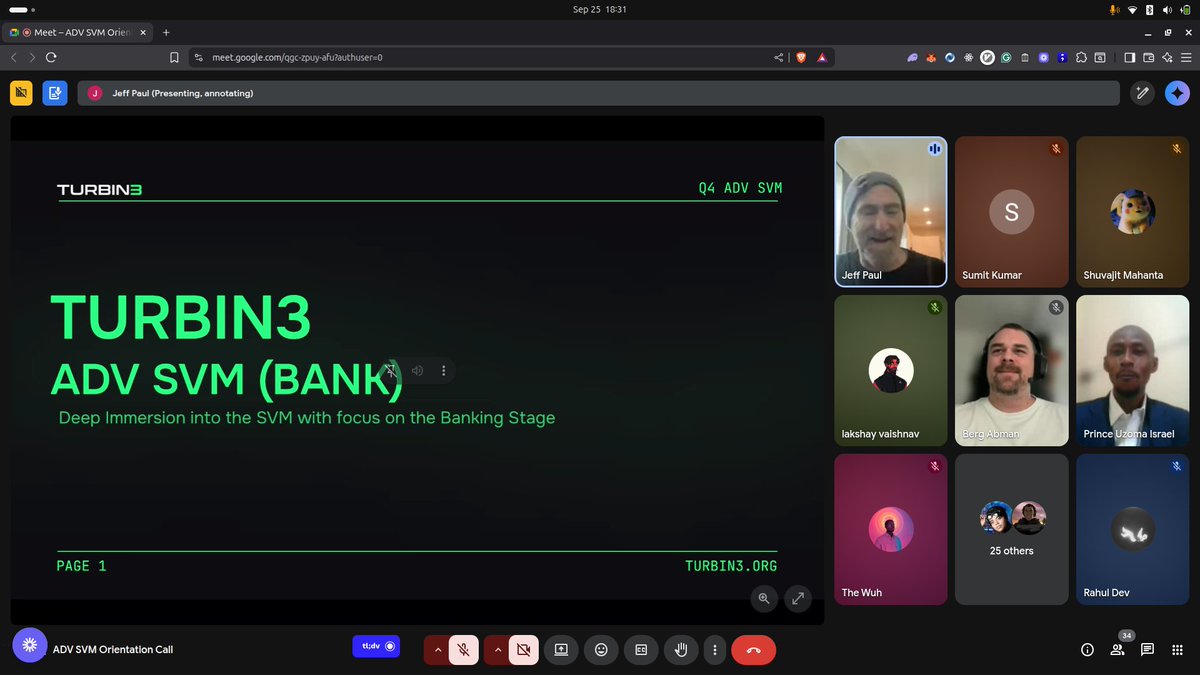The height and width of the screenshot is (675, 1200).
Task: Select The Wuh participant tile
Action: [891, 529]
